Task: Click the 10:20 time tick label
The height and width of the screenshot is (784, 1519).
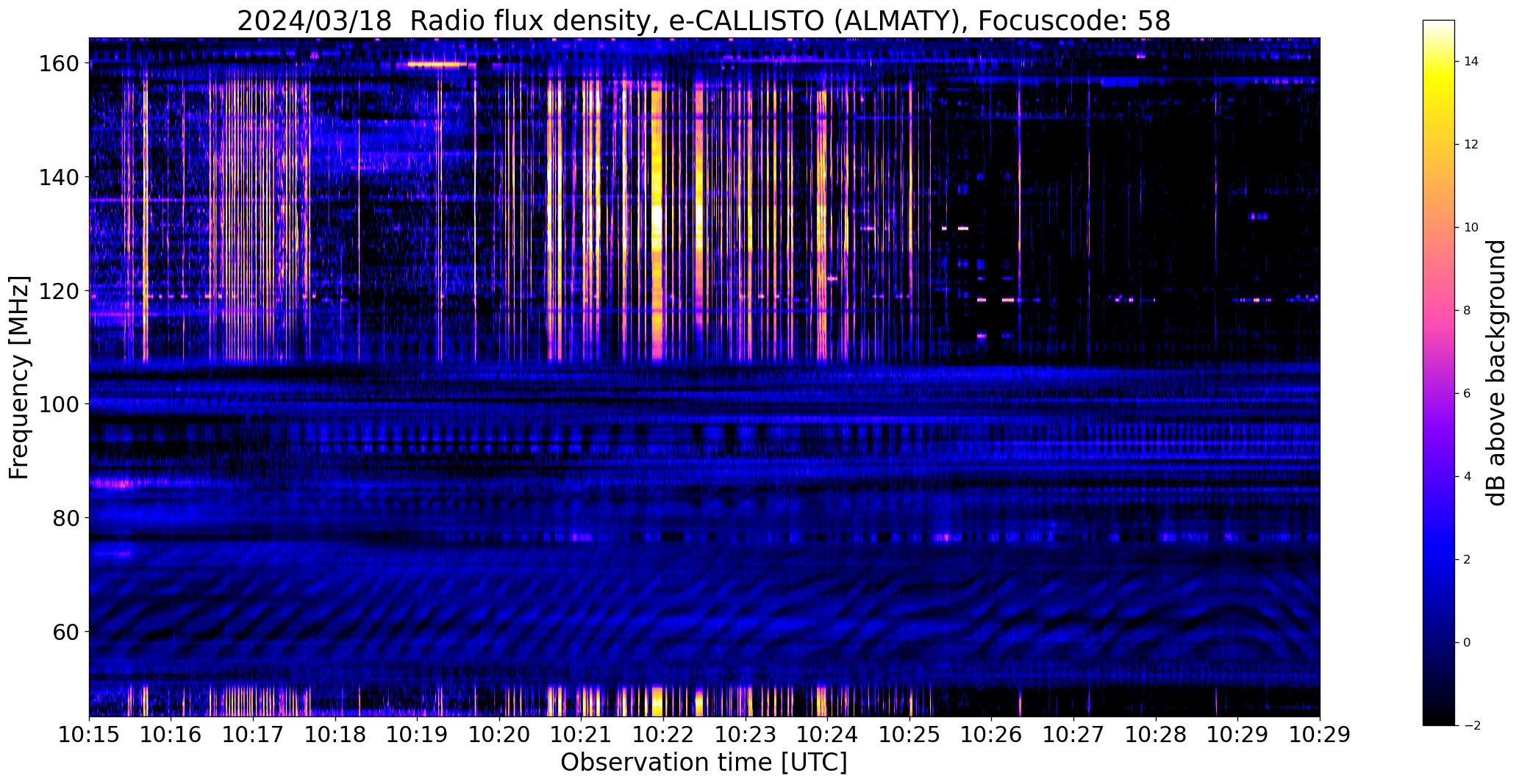Action: tap(500, 735)
